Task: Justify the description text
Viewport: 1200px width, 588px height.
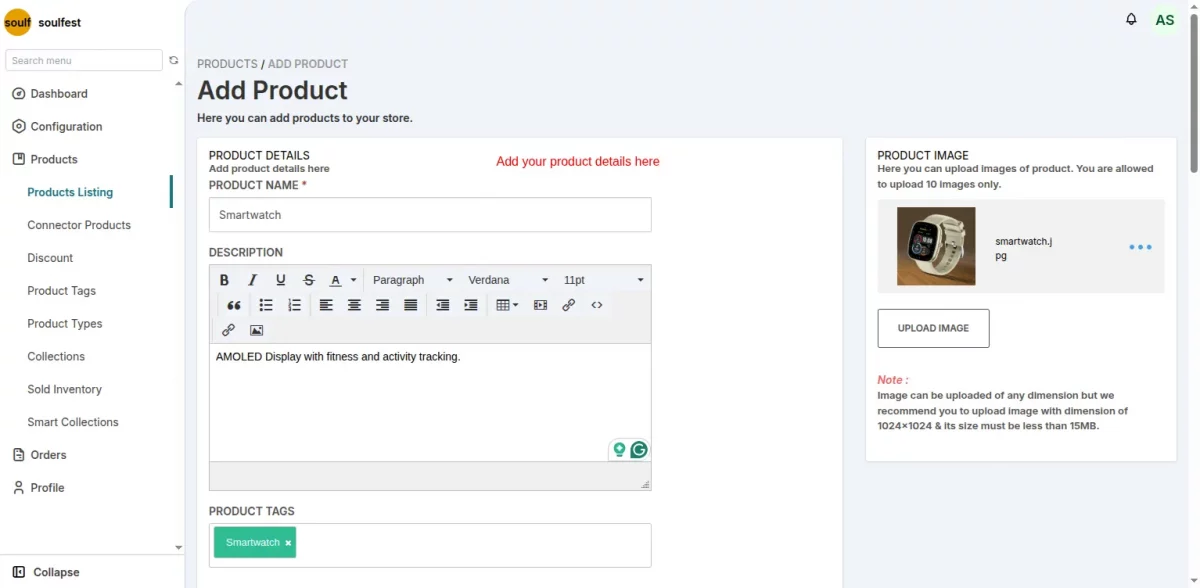Action: [x=410, y=305]
